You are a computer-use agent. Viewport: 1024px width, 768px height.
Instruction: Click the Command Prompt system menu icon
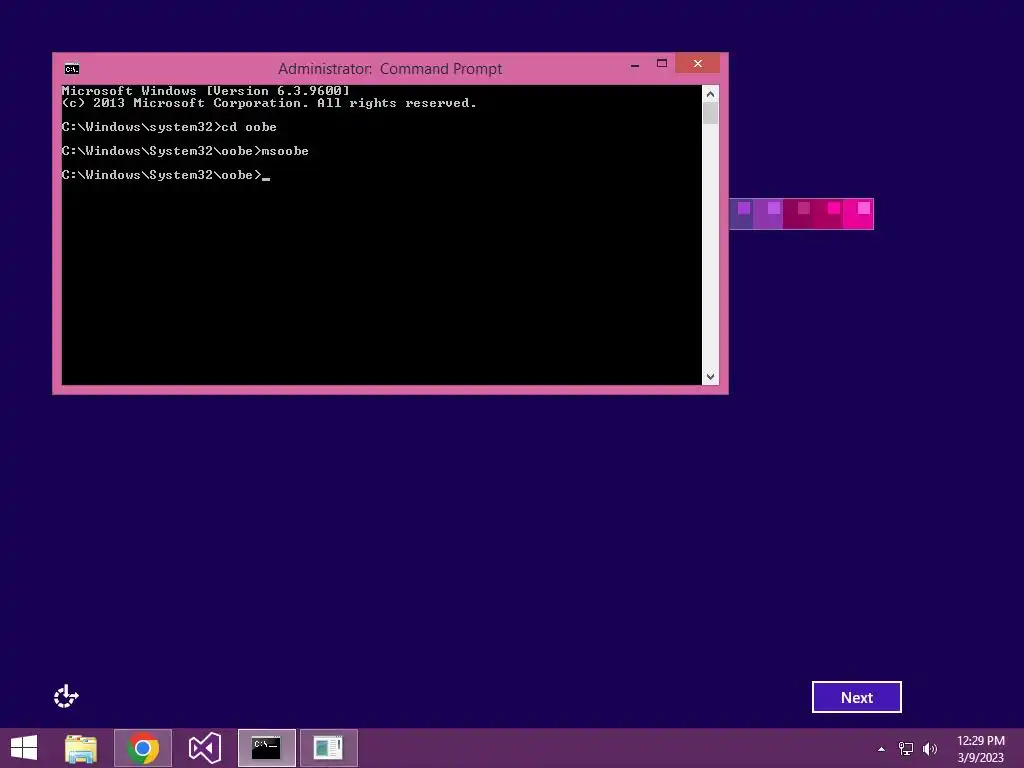point(72,69)
